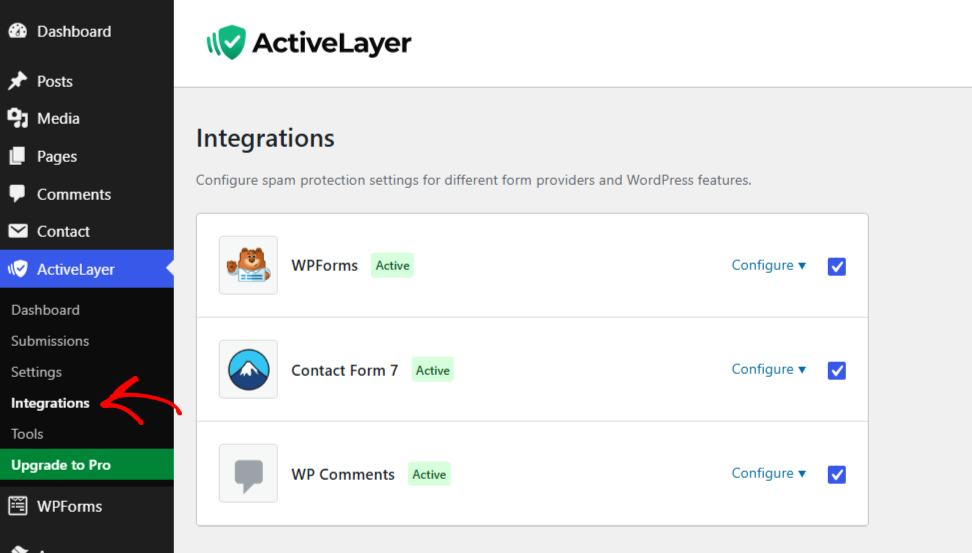Open the Integrations submenu link

[x=50, y=403]
